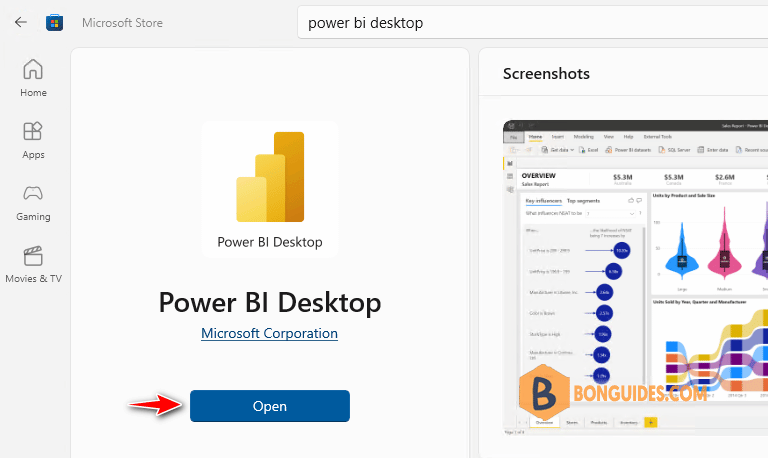Open the Apps section in sidebar
The width and height of the screenshot is (768, 458).
point(33,140)
